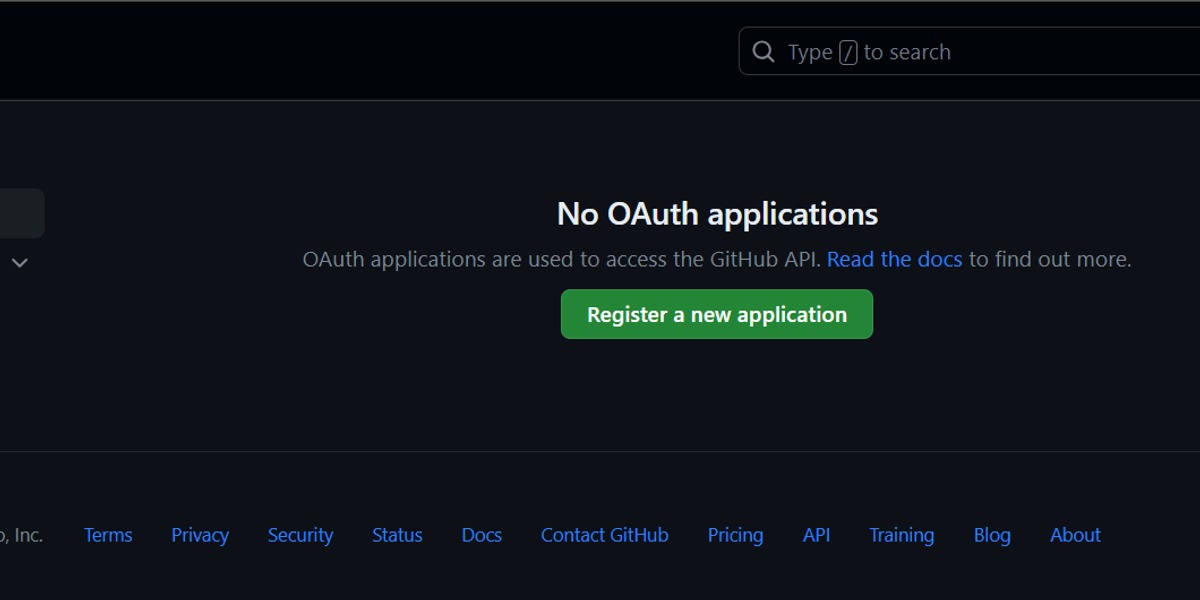
Task: Click the magnifying glass search icon
Action: pyautogui.click(x=763, y=51)
